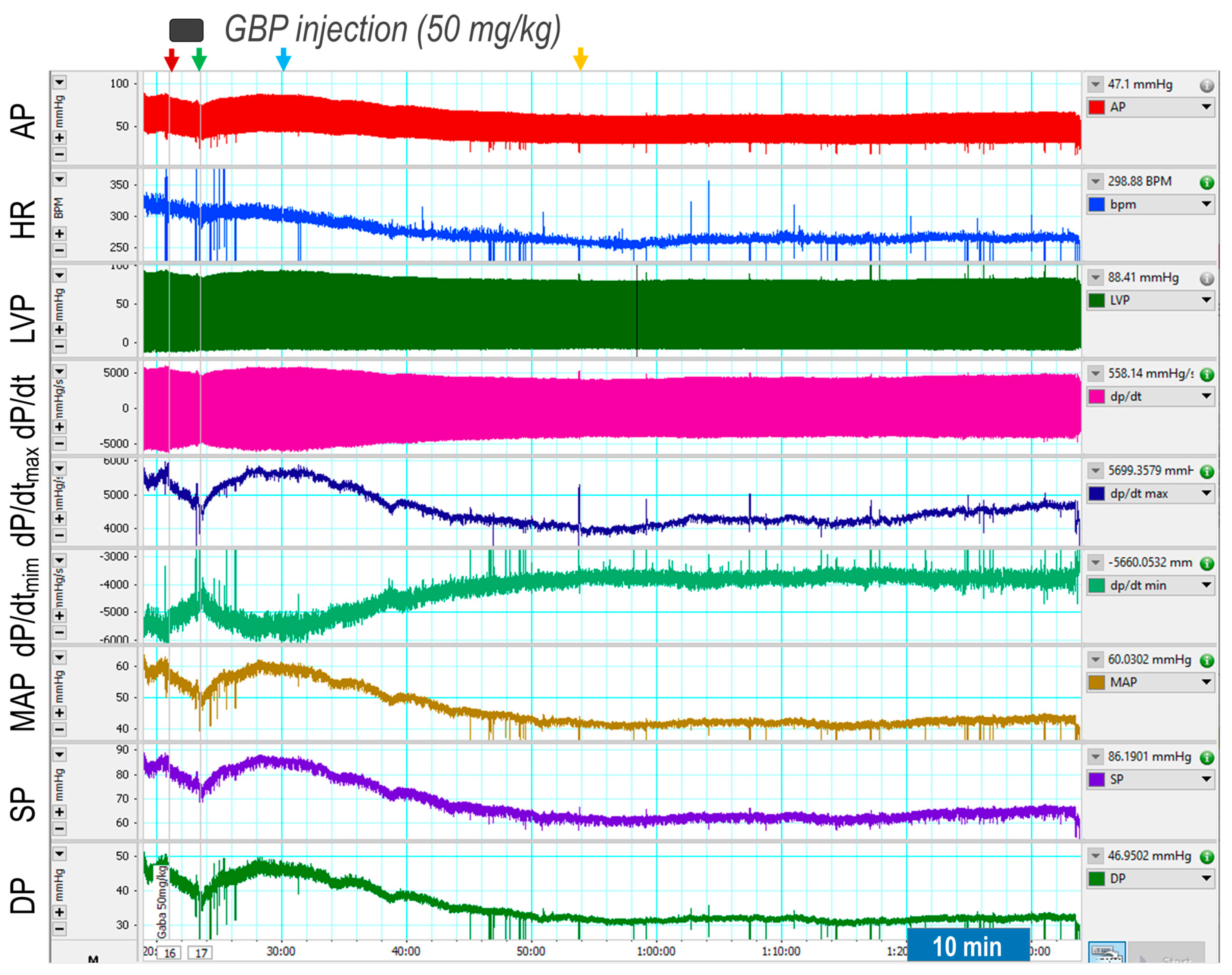Zoom in the dP/dt min channel scale
1232x975 pixels.
59,616
